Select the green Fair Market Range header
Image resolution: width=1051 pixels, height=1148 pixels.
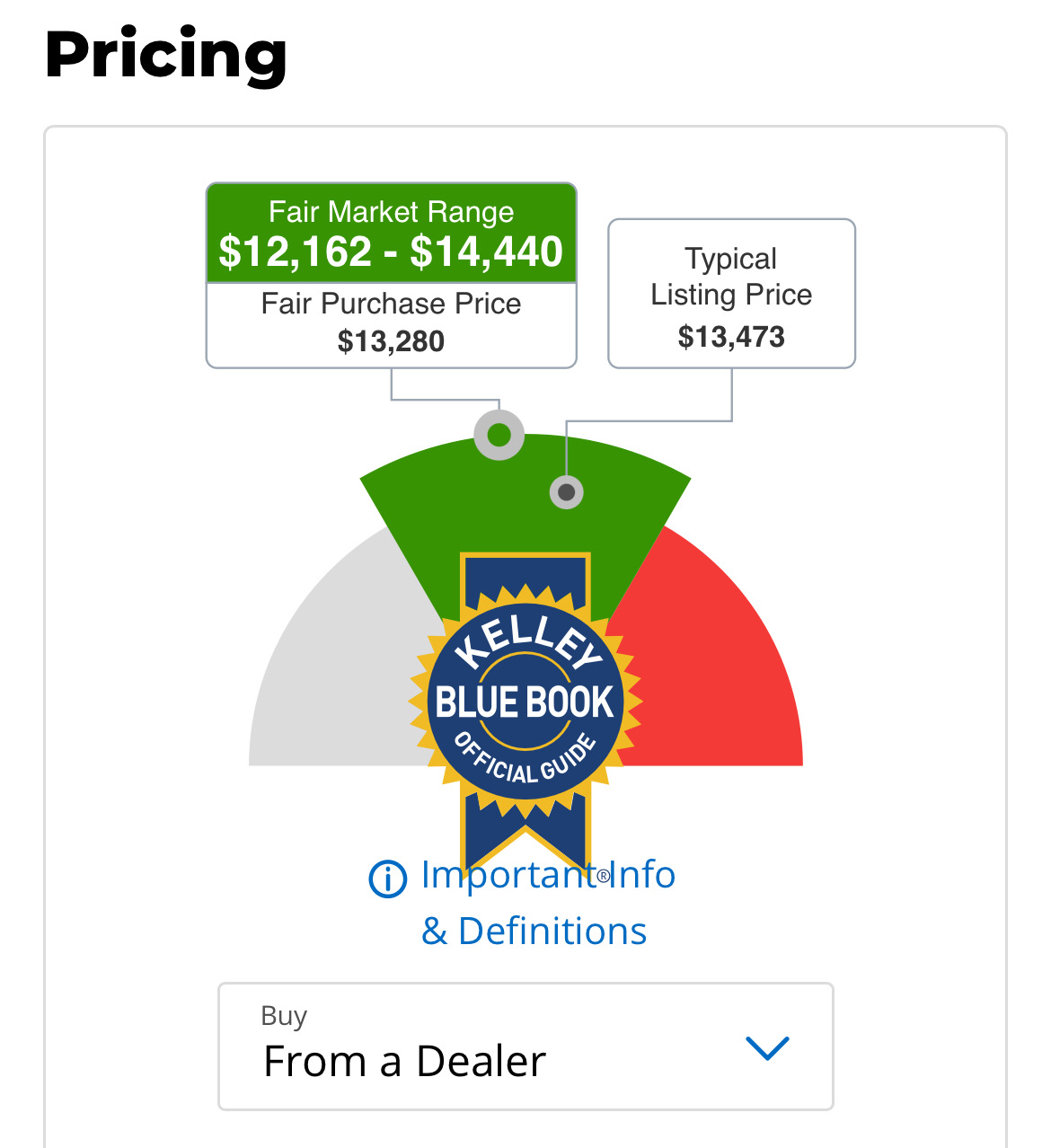(x=392, y=234)
